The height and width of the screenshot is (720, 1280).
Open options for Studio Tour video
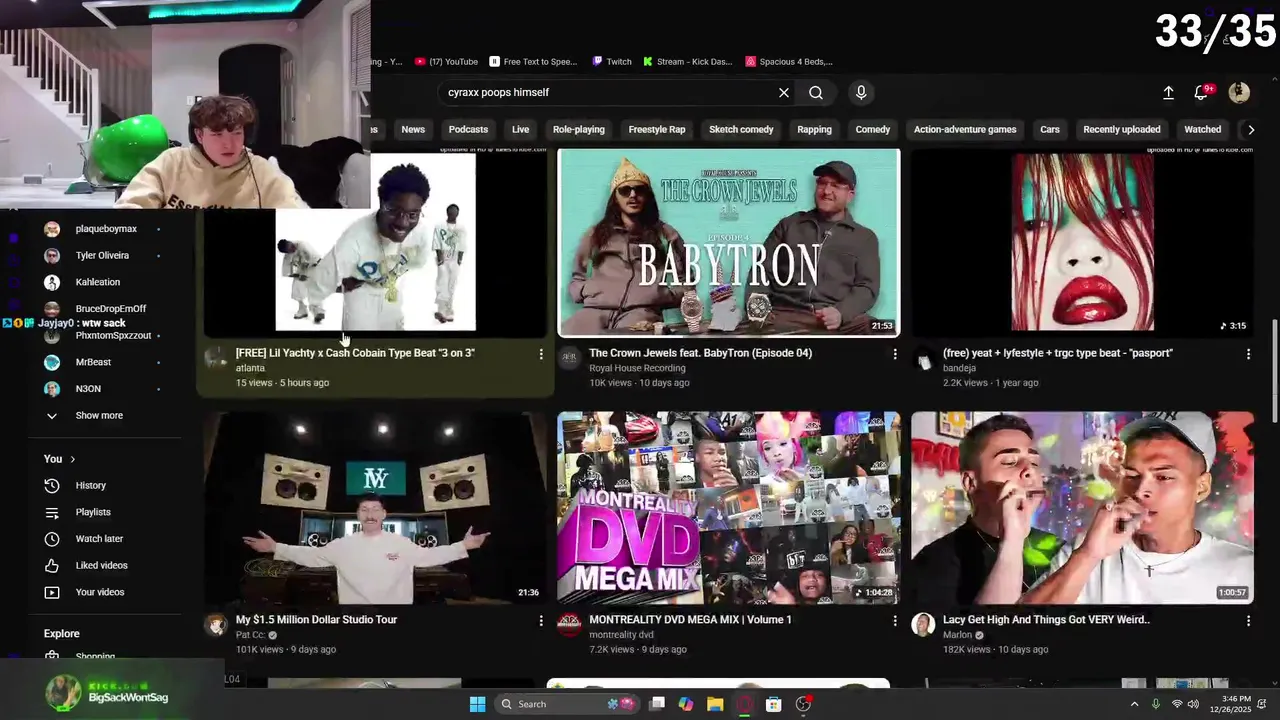541,621
